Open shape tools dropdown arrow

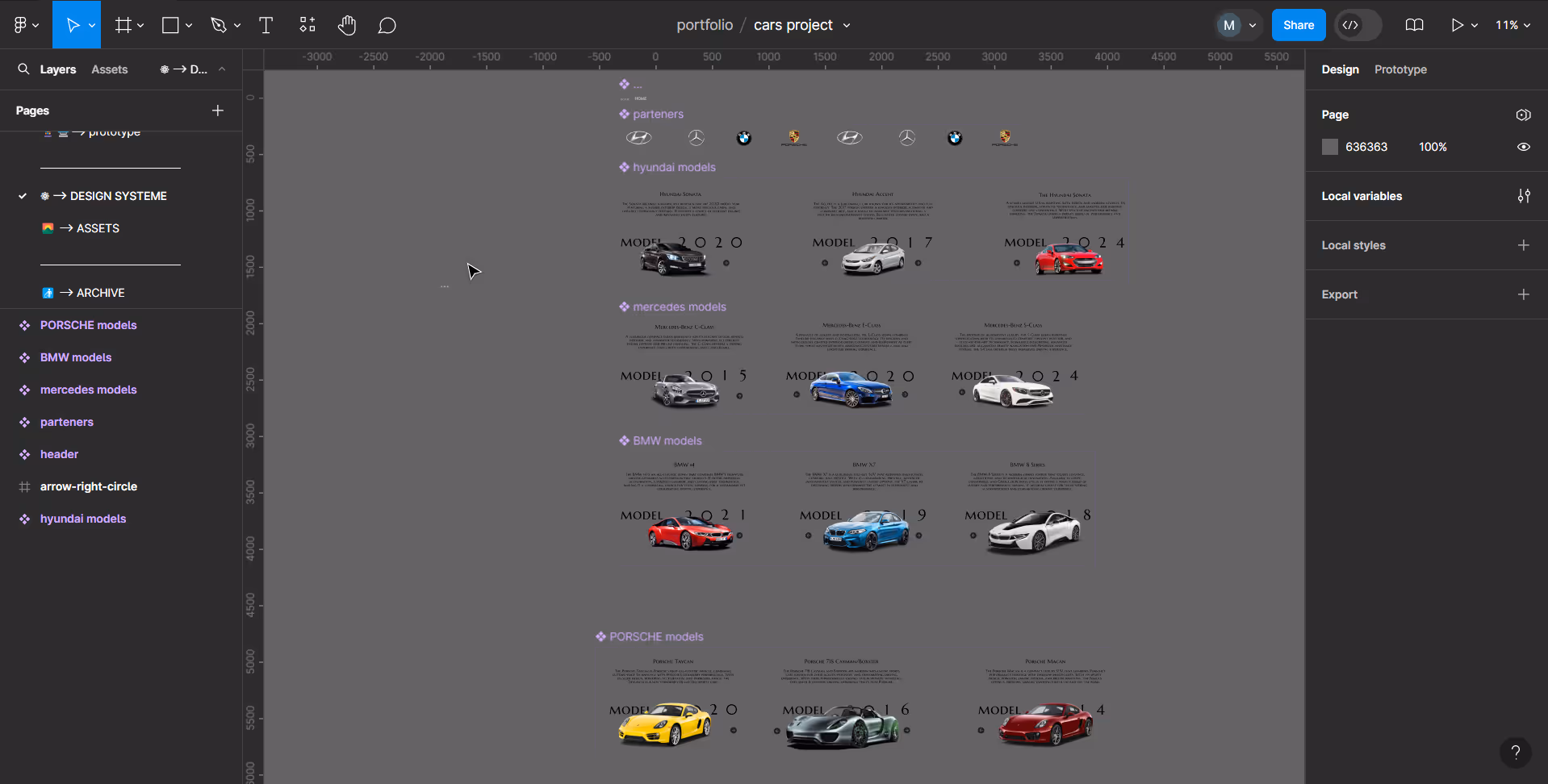(x=189, y=26)
